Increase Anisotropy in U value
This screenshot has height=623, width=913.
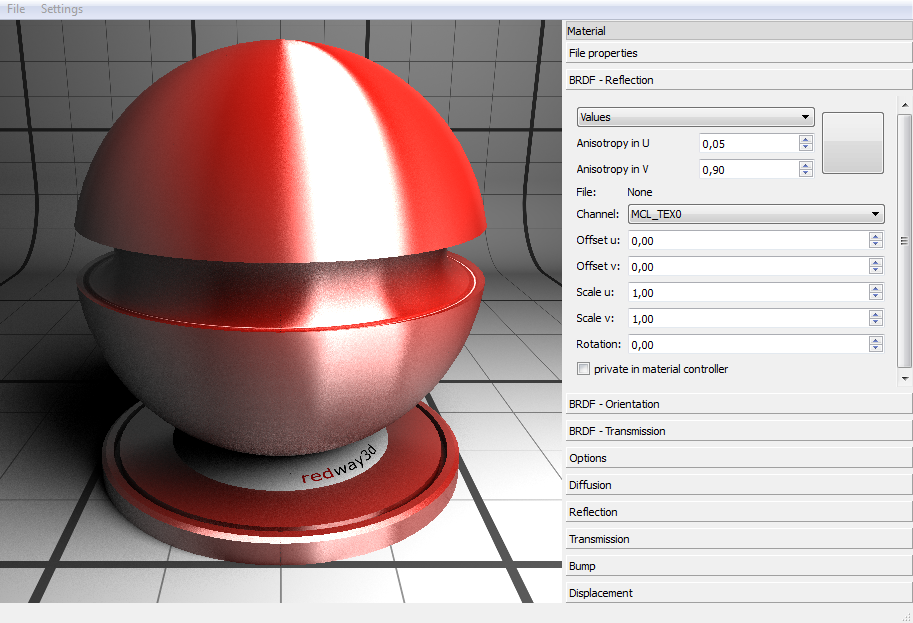click(x=806, y=139)
